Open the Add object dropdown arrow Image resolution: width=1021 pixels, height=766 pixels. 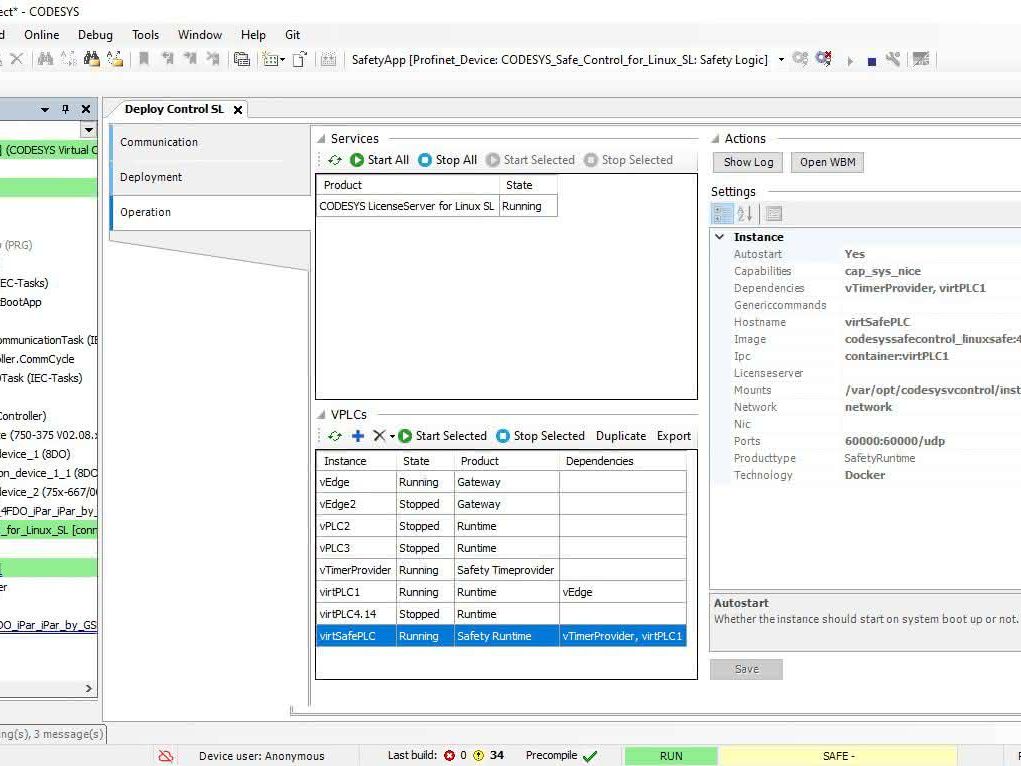click(x=283, y=60)
